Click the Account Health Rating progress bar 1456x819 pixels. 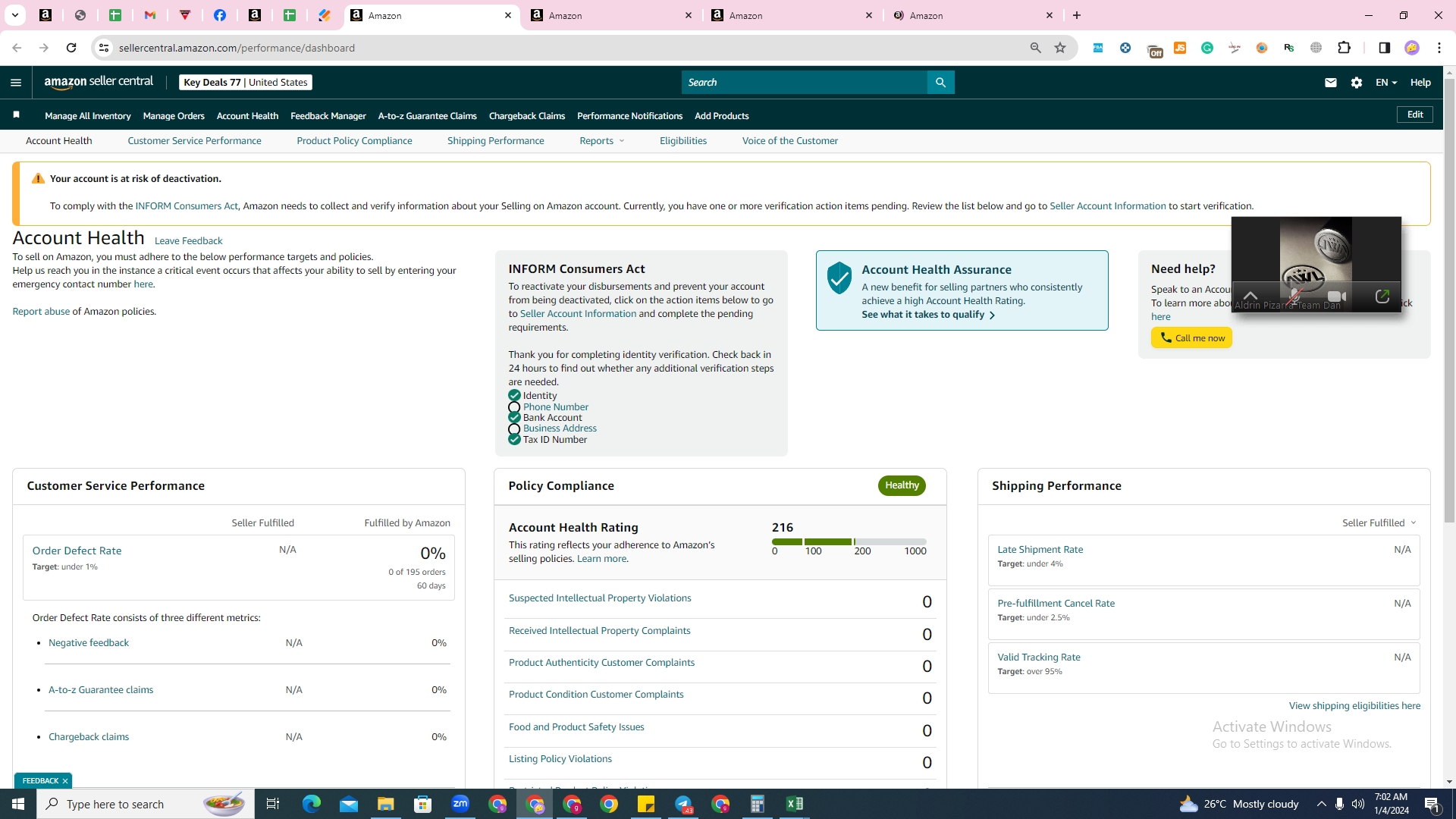(849, 541)
